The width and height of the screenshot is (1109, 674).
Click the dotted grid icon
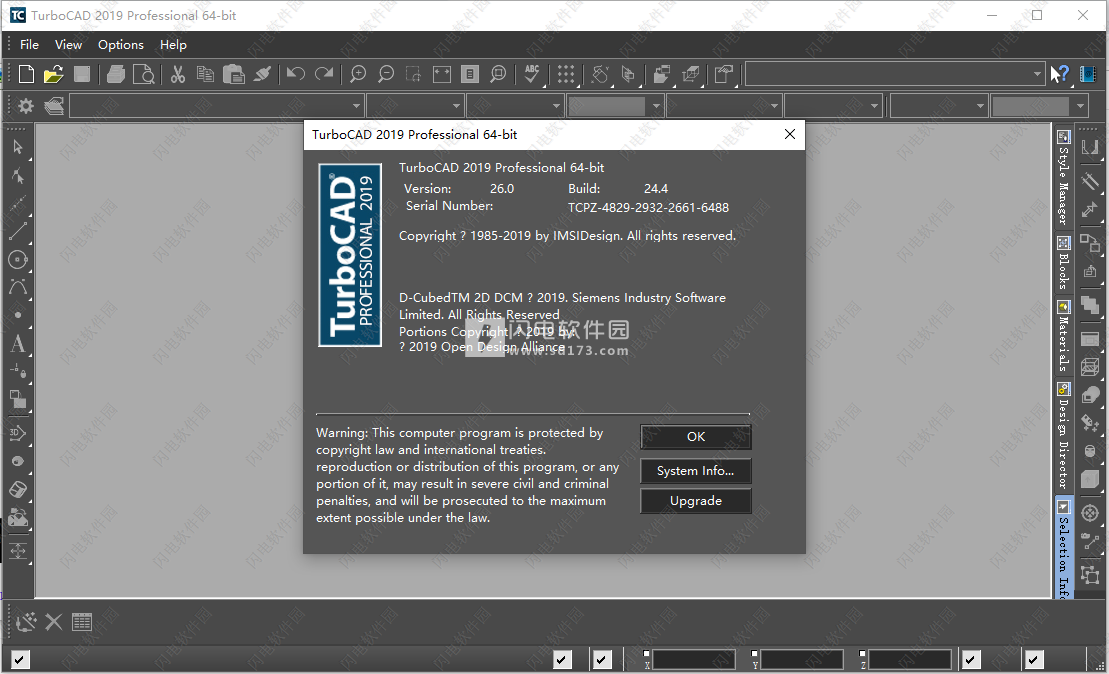click(566, 74)
